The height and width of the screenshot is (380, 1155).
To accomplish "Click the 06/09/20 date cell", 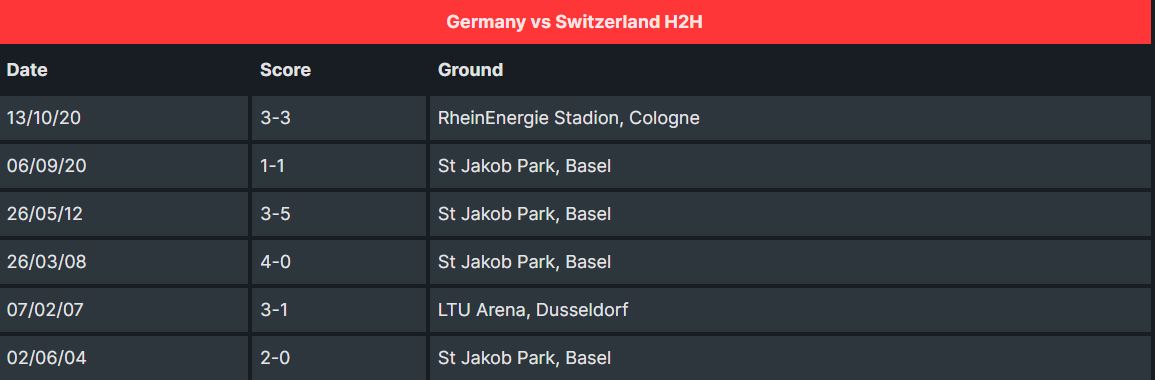I will 124,166.
